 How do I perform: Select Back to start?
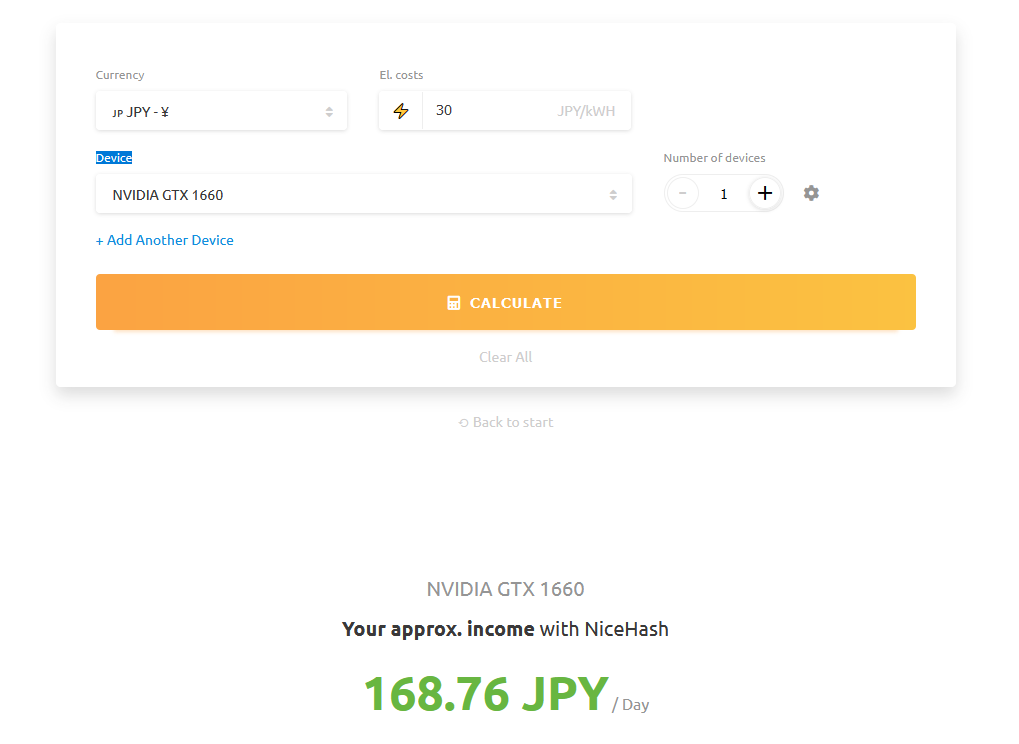click(512, 421)
